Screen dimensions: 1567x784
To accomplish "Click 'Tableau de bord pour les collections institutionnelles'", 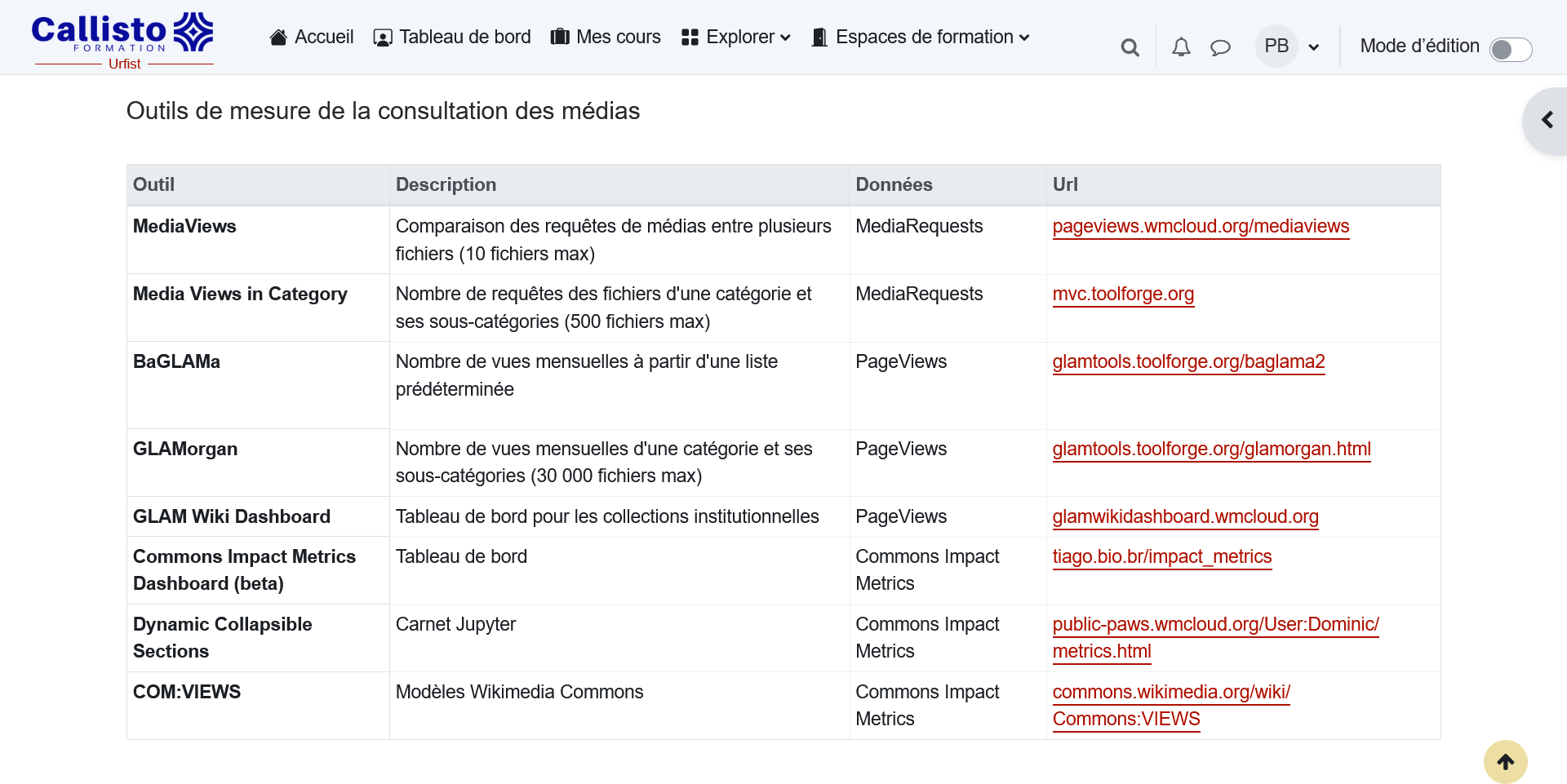I will click(607, 517).
